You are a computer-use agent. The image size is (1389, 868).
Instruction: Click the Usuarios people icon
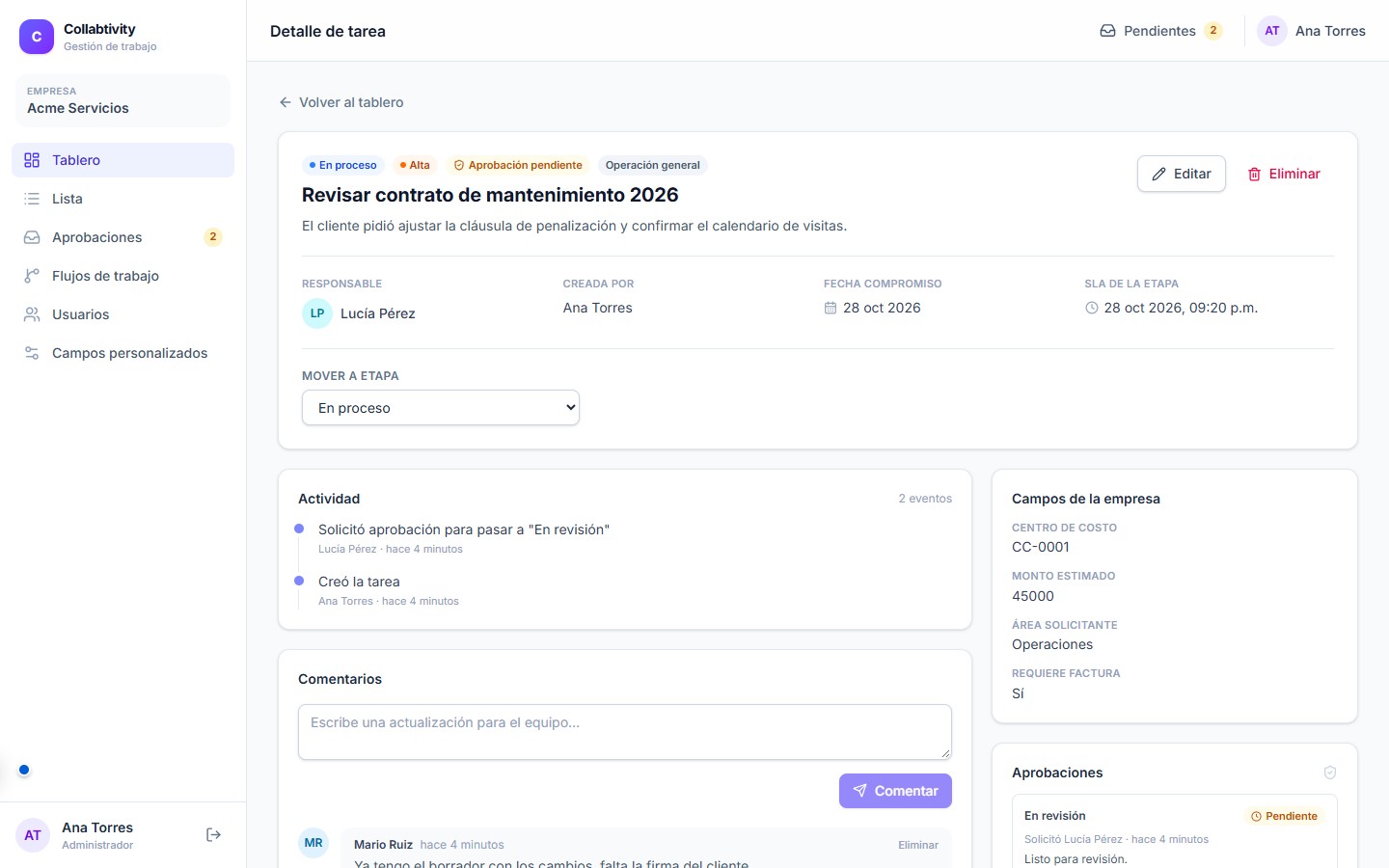tap(32, 314)
